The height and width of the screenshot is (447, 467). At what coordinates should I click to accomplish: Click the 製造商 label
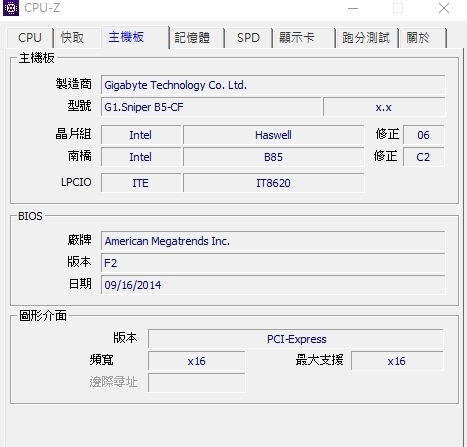point(74,84)
